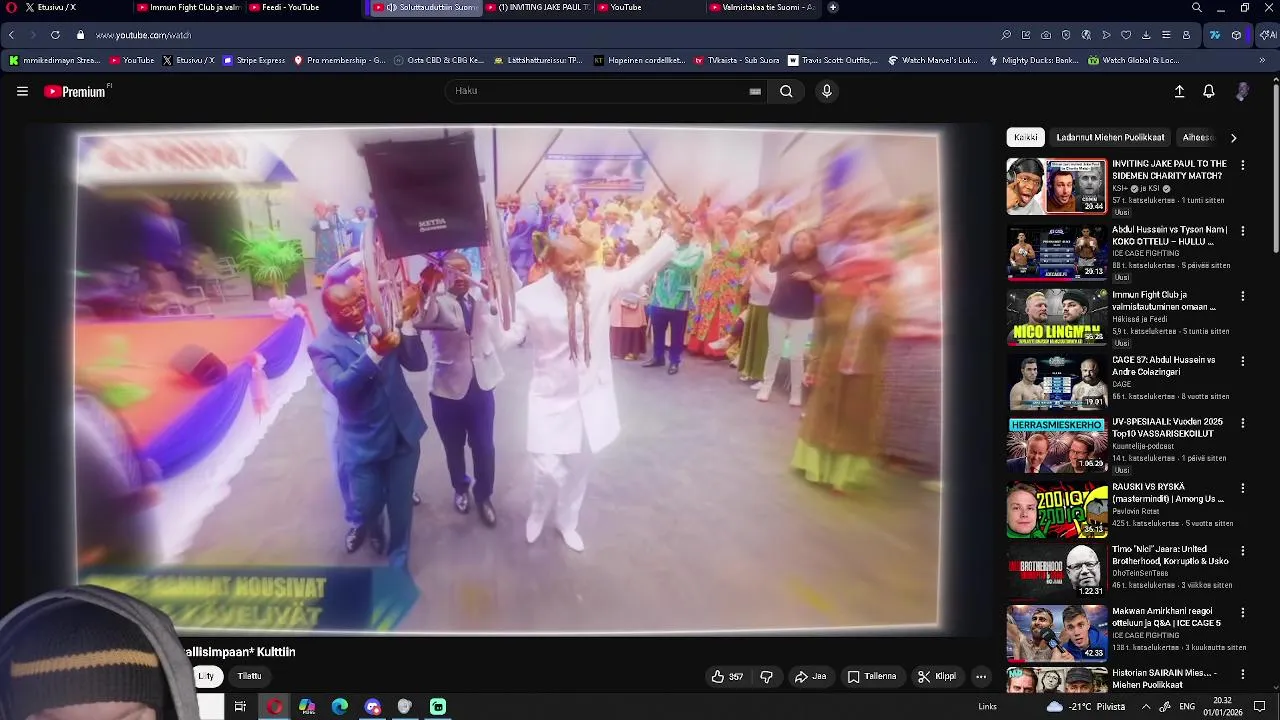Open menu for UV-SPESIAALI video
Image resolution: width=1280 pixels, height=720 pixels.
(x=1243, y=423)
